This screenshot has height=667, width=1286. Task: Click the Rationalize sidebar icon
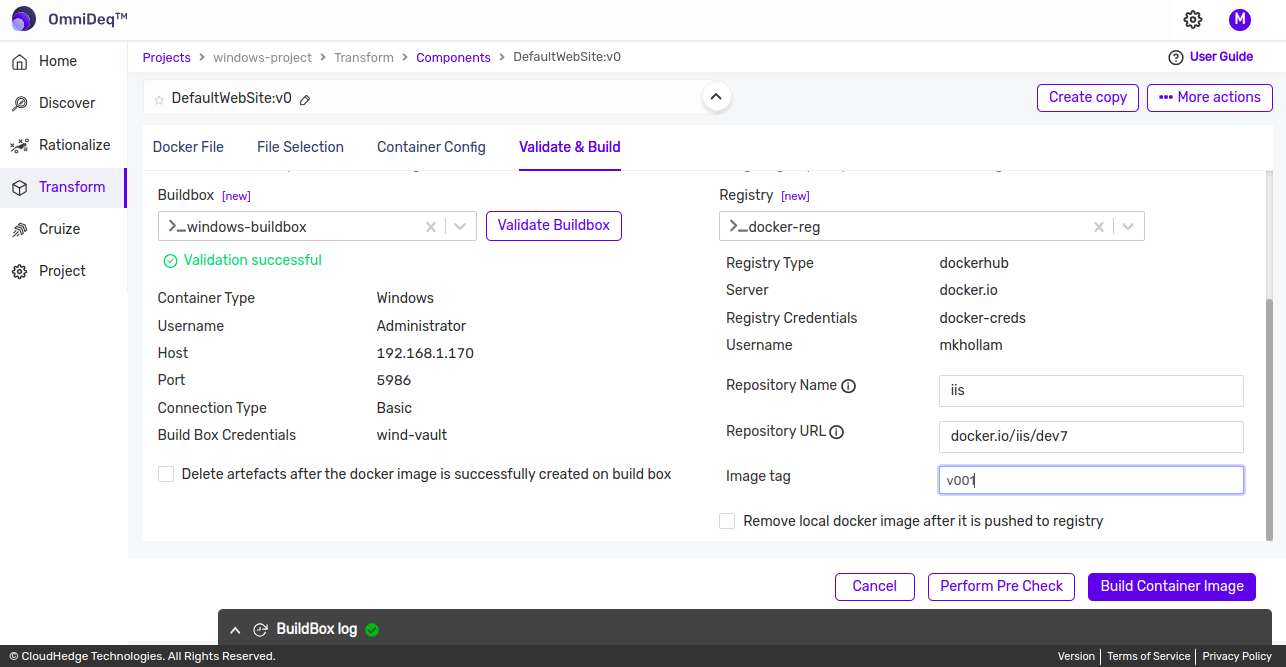(19, 145)
